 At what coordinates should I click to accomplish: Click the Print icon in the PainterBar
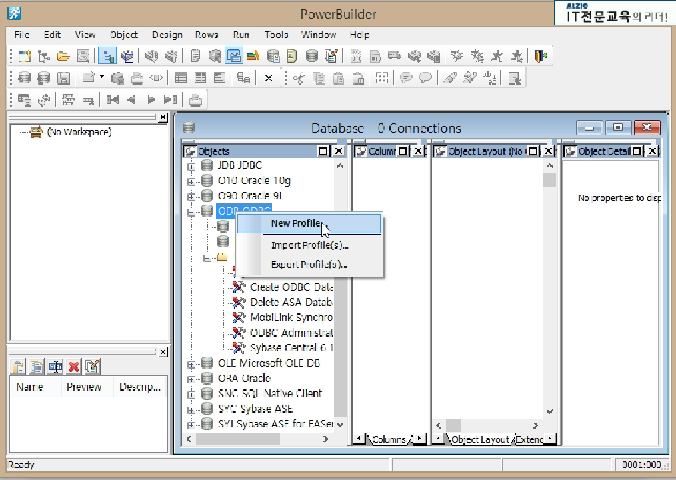click(x=137, y=78)
